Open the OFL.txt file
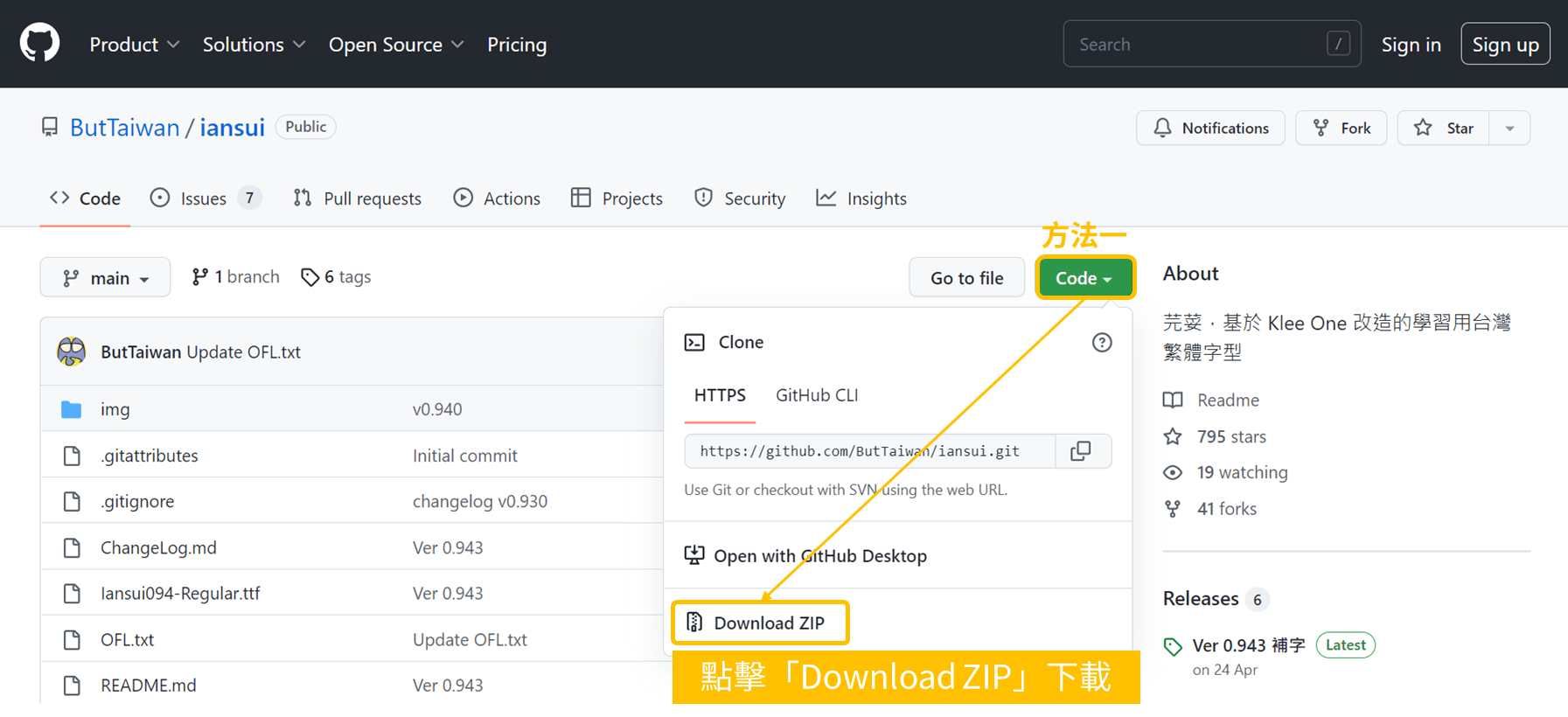1568x717 pixels. click(x=127, y=639)
